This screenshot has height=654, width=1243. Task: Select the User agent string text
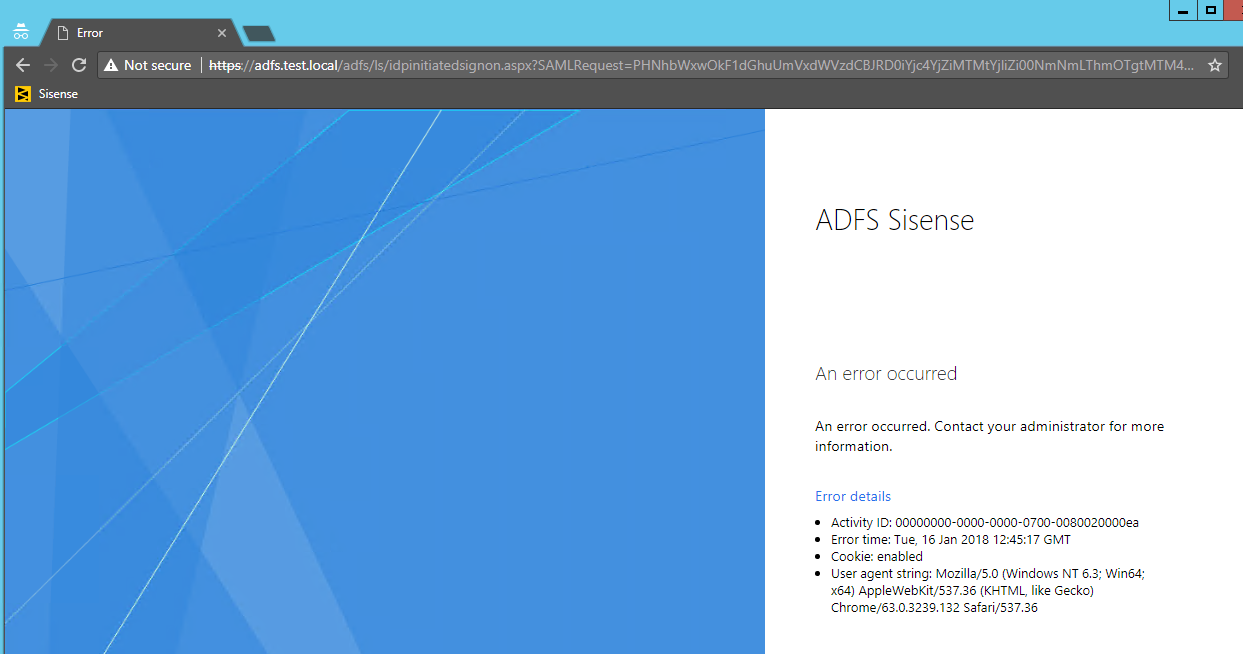pos(988,590)
